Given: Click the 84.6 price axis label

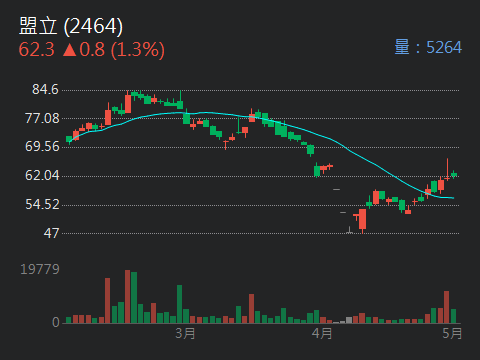Looking at the screenshot, I should 45,89.
